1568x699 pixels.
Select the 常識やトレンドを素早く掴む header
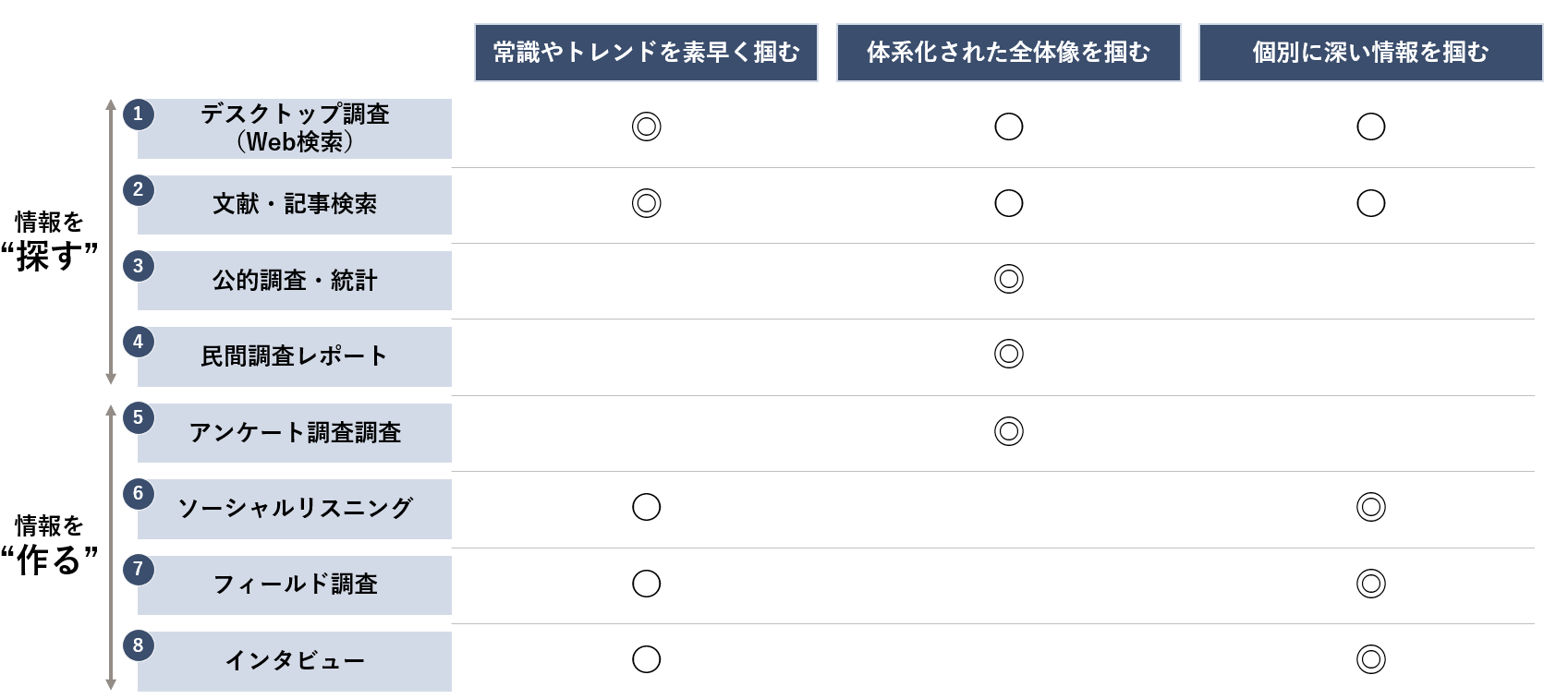[647, 53]
